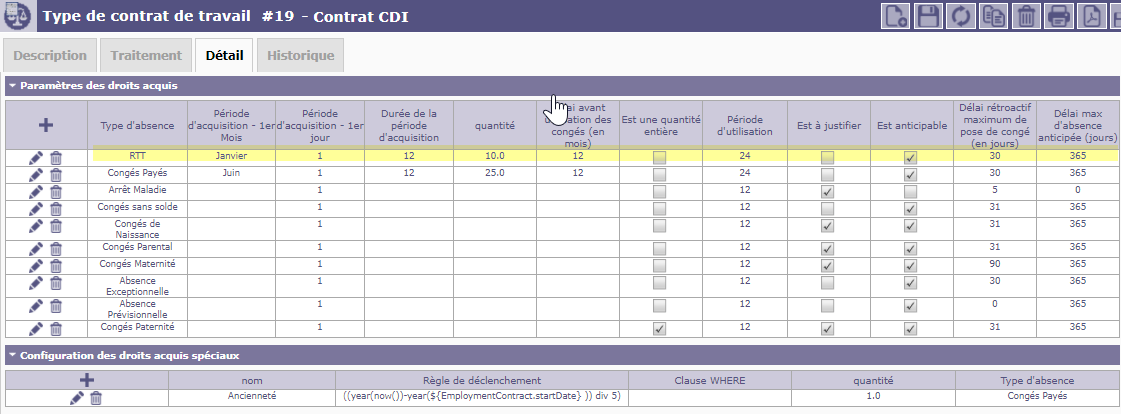1121x414 pixels.
Task: Click the 'quantité' column header in parameters table
Action: point(495,125)
